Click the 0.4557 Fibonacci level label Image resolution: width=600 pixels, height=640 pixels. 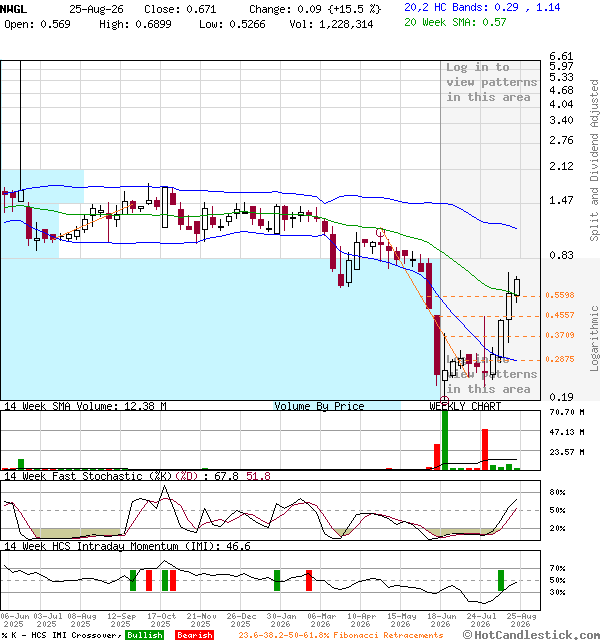tap(560, 315)
